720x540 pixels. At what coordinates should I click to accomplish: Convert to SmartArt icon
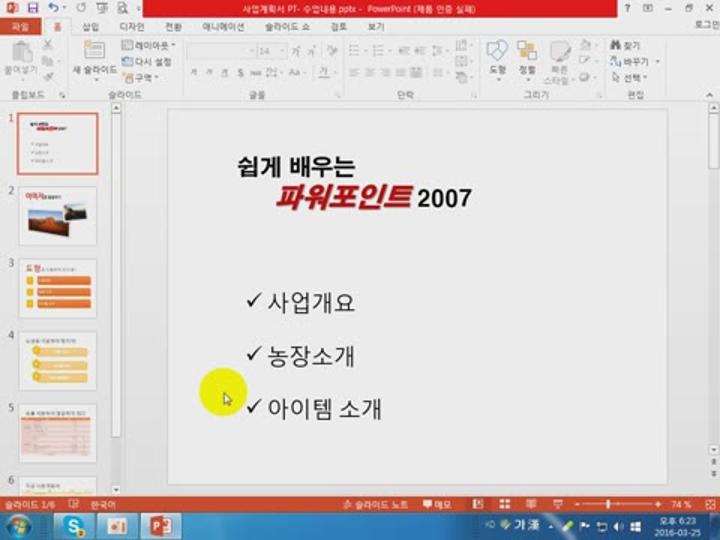(x=463, y=78)
